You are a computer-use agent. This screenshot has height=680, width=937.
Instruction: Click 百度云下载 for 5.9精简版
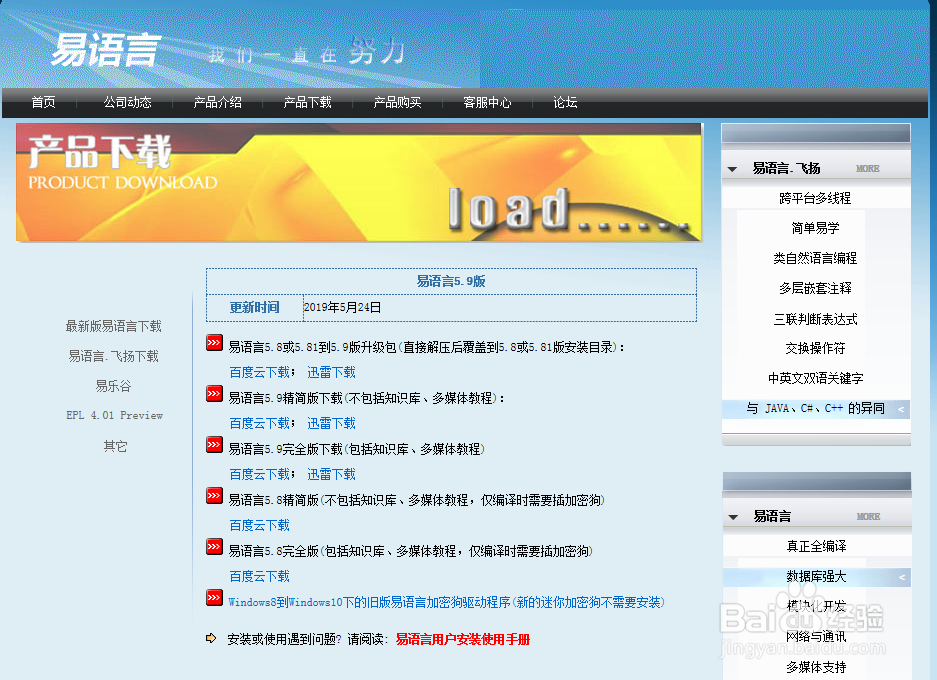(259, 423)
